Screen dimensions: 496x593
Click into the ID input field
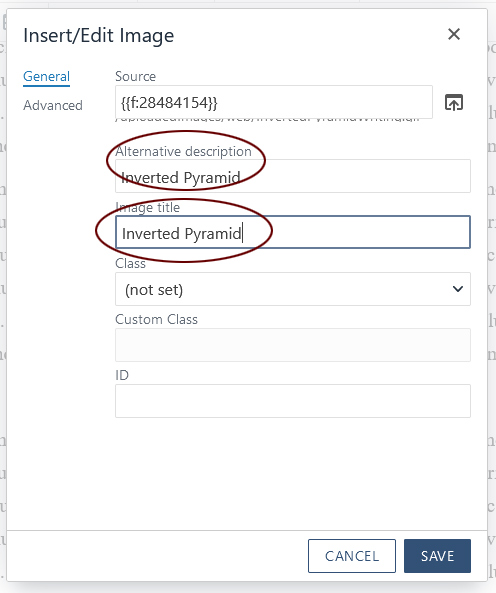[x=293, y=401]
